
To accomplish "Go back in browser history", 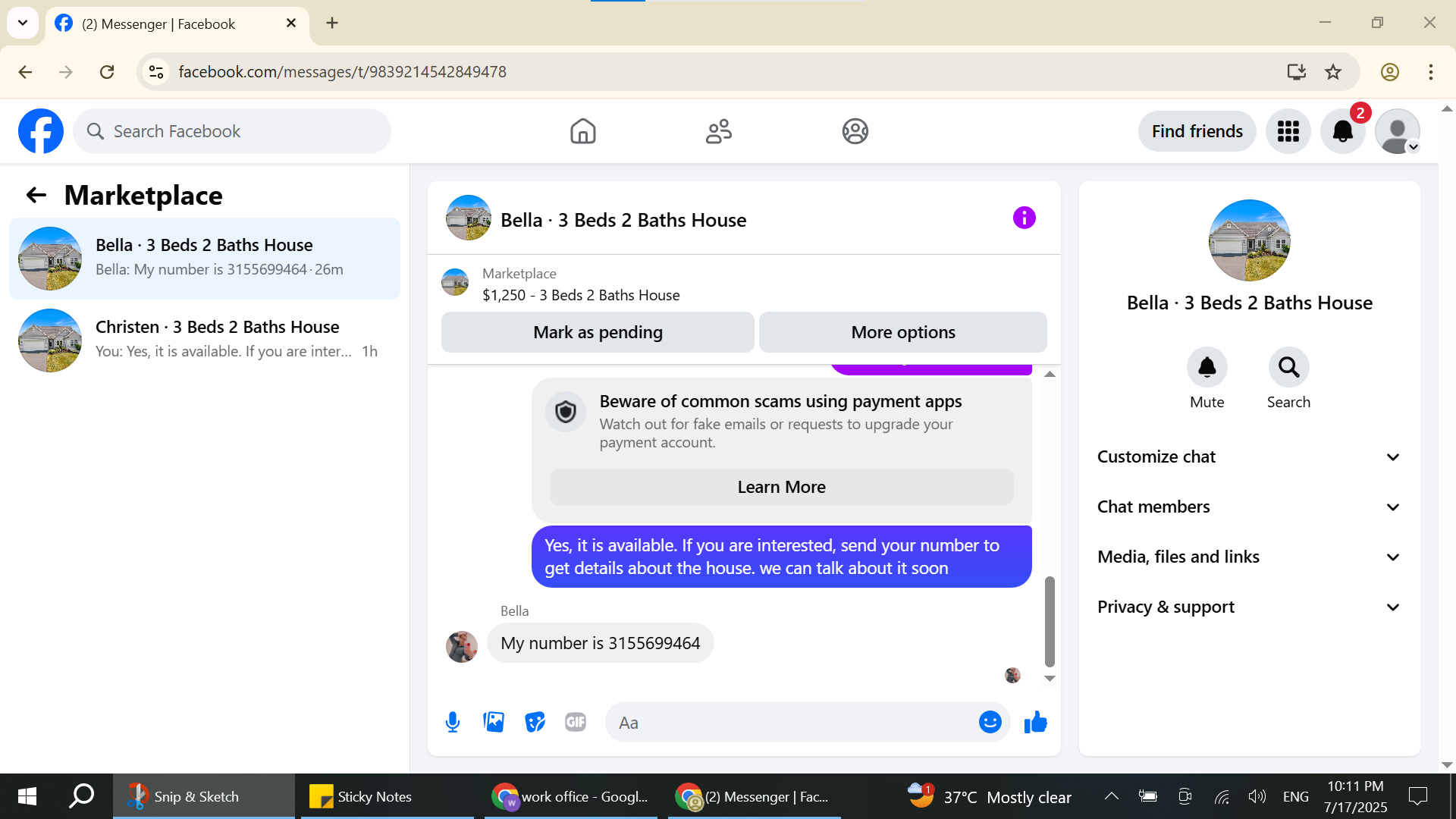I will (x=25, y=72).
